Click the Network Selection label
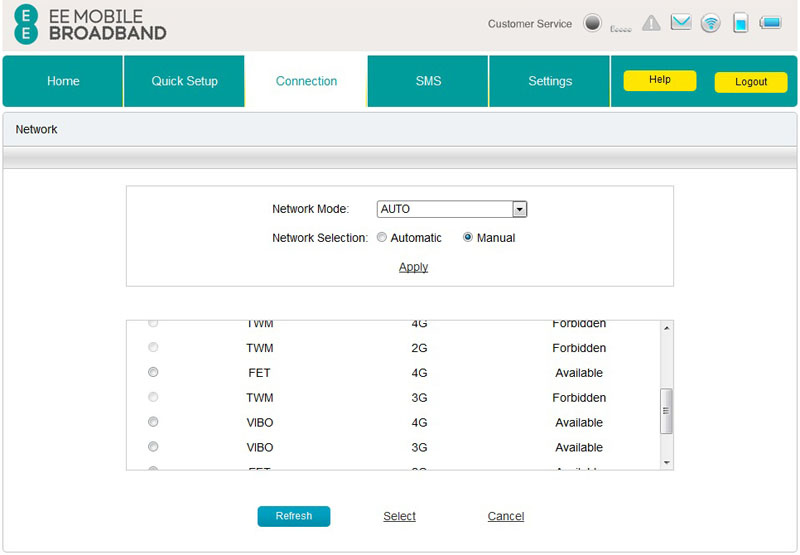 coord(320,238)
